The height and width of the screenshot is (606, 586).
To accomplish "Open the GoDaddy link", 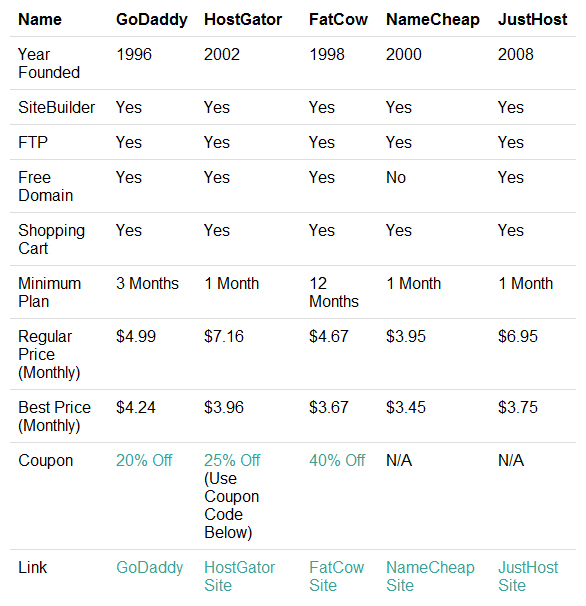I will [x=150, y=567].
